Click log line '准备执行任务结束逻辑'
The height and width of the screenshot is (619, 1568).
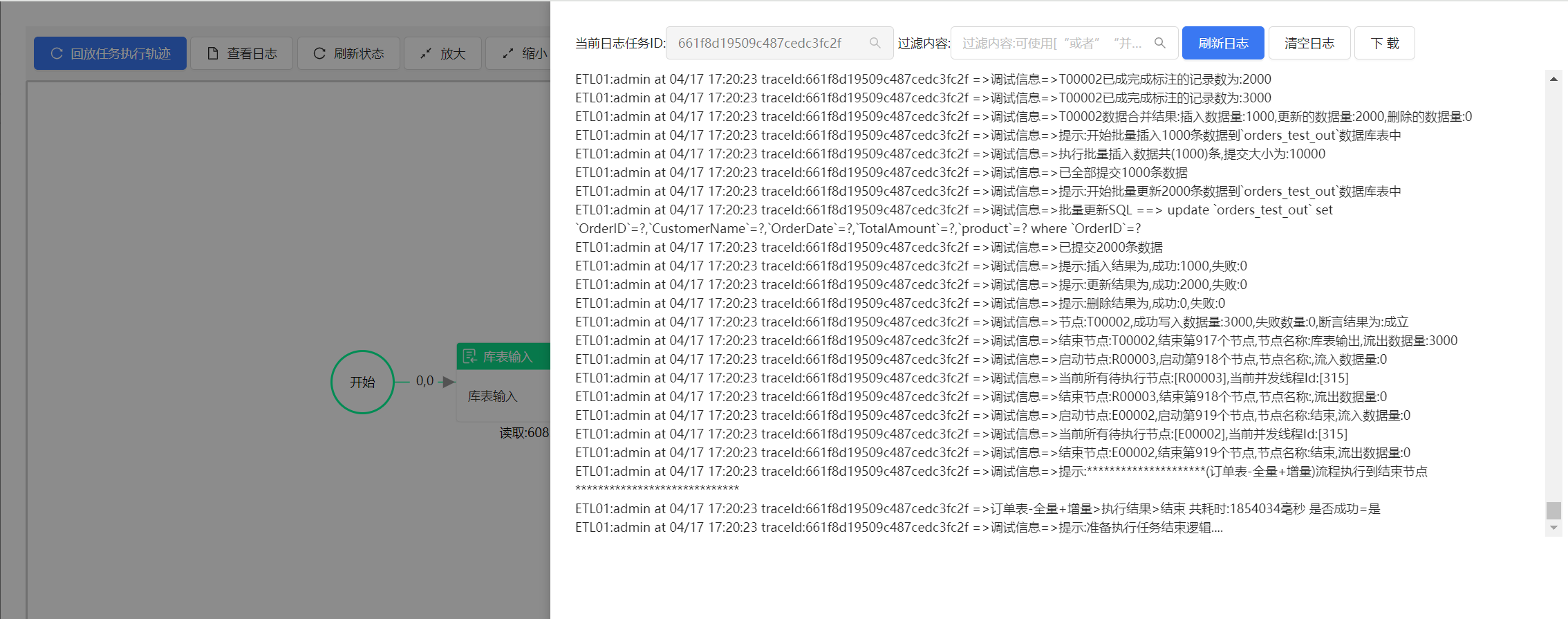tap(899, 527)
